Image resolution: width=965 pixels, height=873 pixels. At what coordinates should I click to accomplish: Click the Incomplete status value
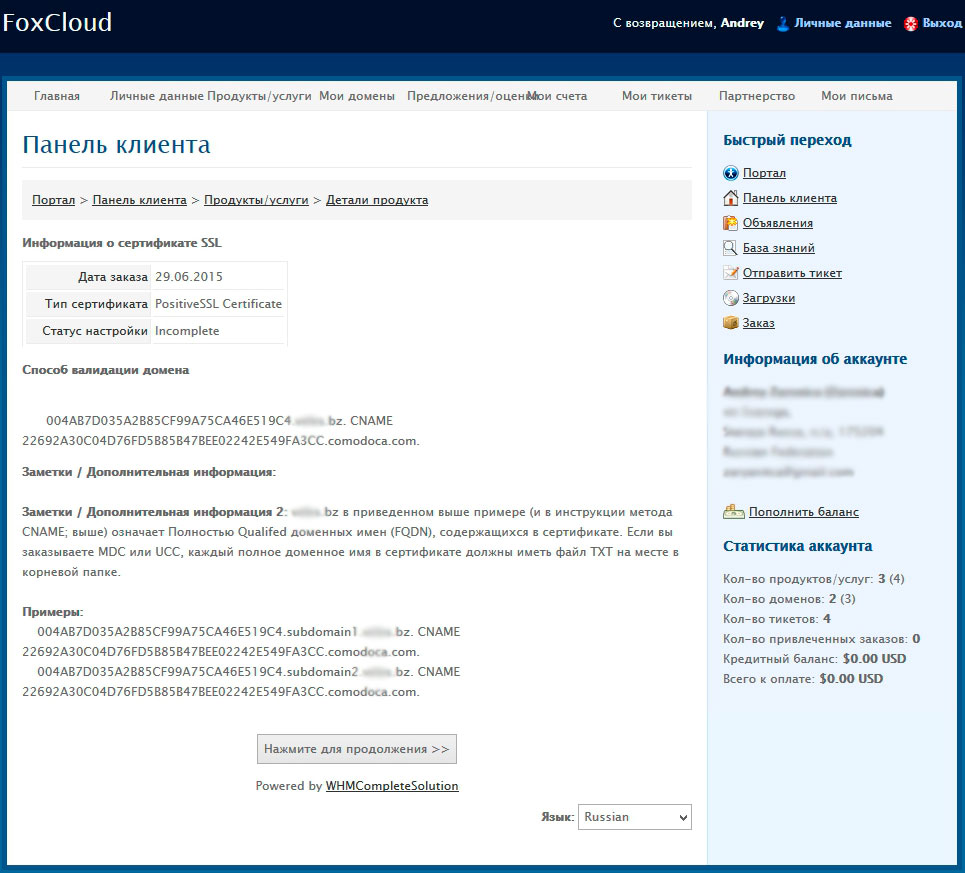point(187,331)
